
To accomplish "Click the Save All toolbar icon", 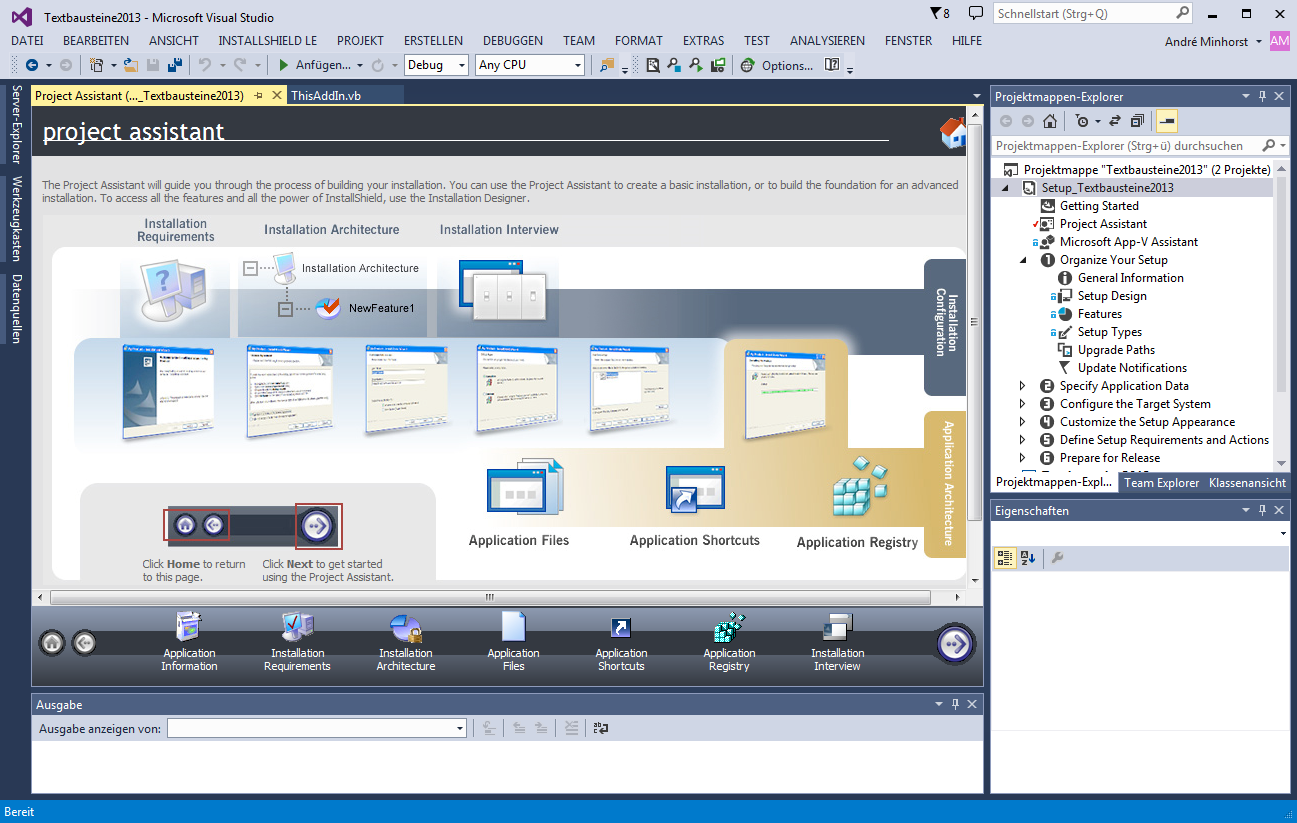I will pos(175,65).
